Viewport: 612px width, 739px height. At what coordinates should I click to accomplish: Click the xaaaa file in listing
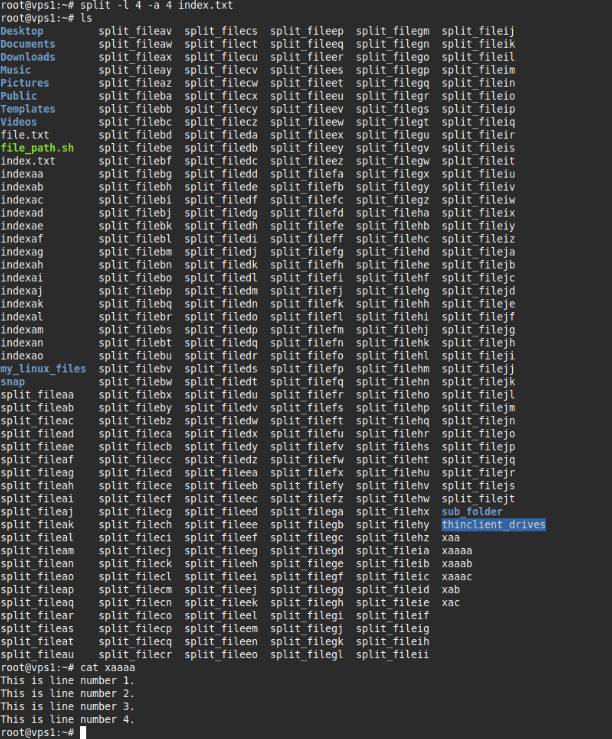[x=456, y=551]
